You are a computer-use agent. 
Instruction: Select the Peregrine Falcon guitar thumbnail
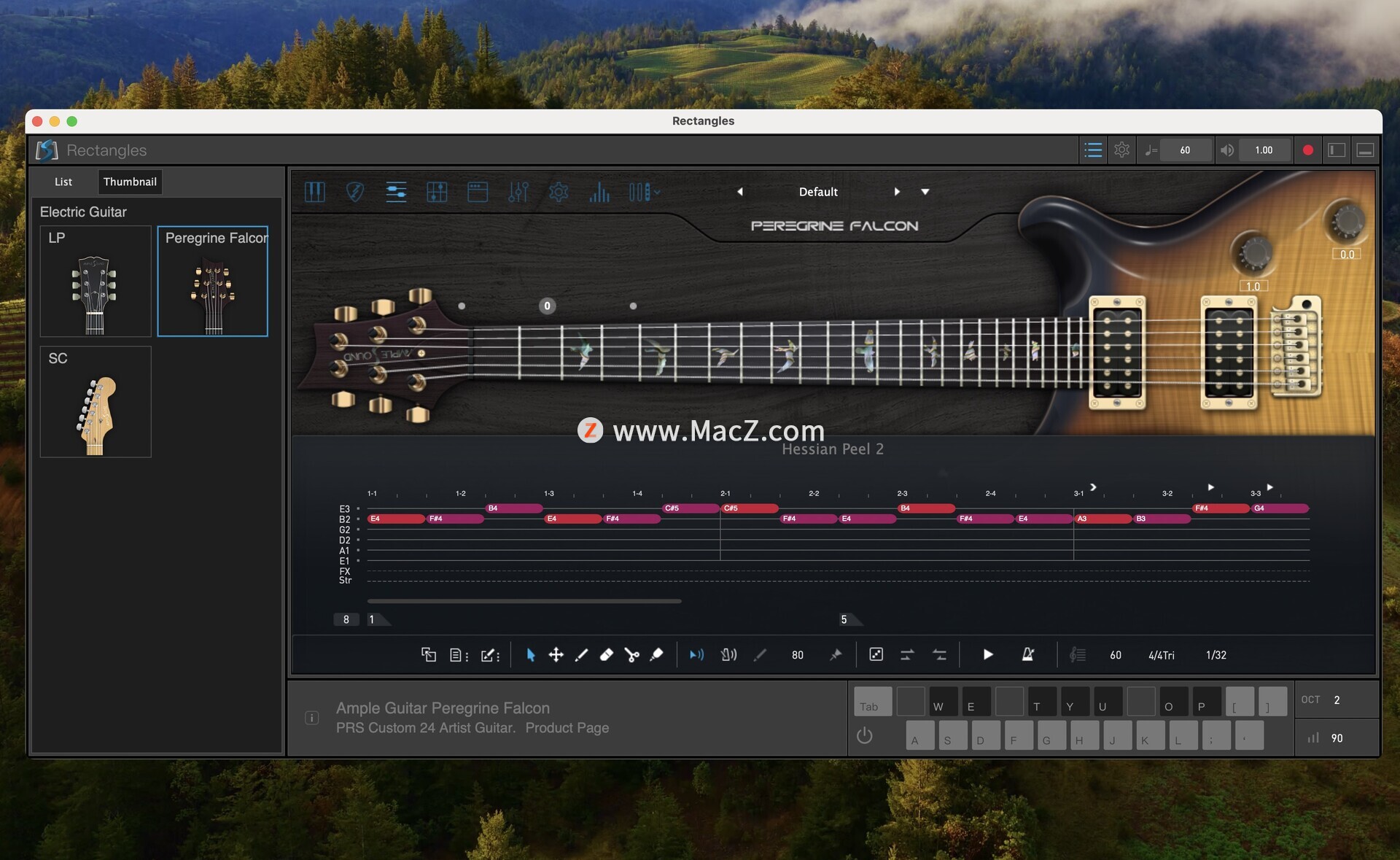tap(213, 281)
